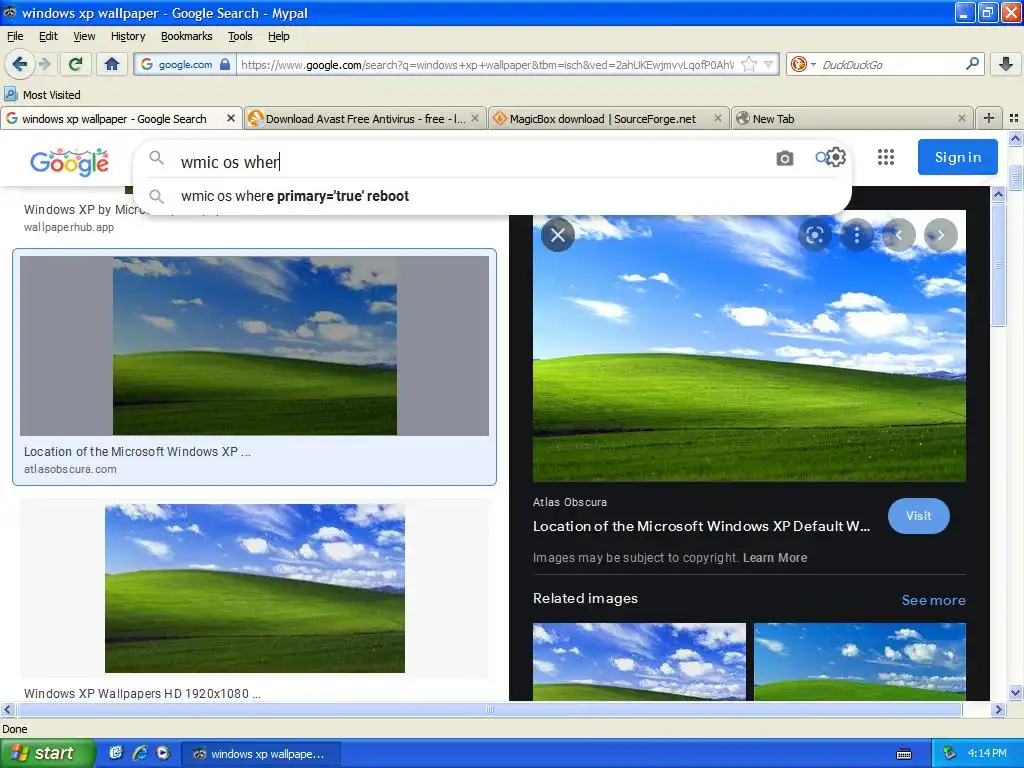
Task: Click into the Google search text field
Action: click(470, 161)
